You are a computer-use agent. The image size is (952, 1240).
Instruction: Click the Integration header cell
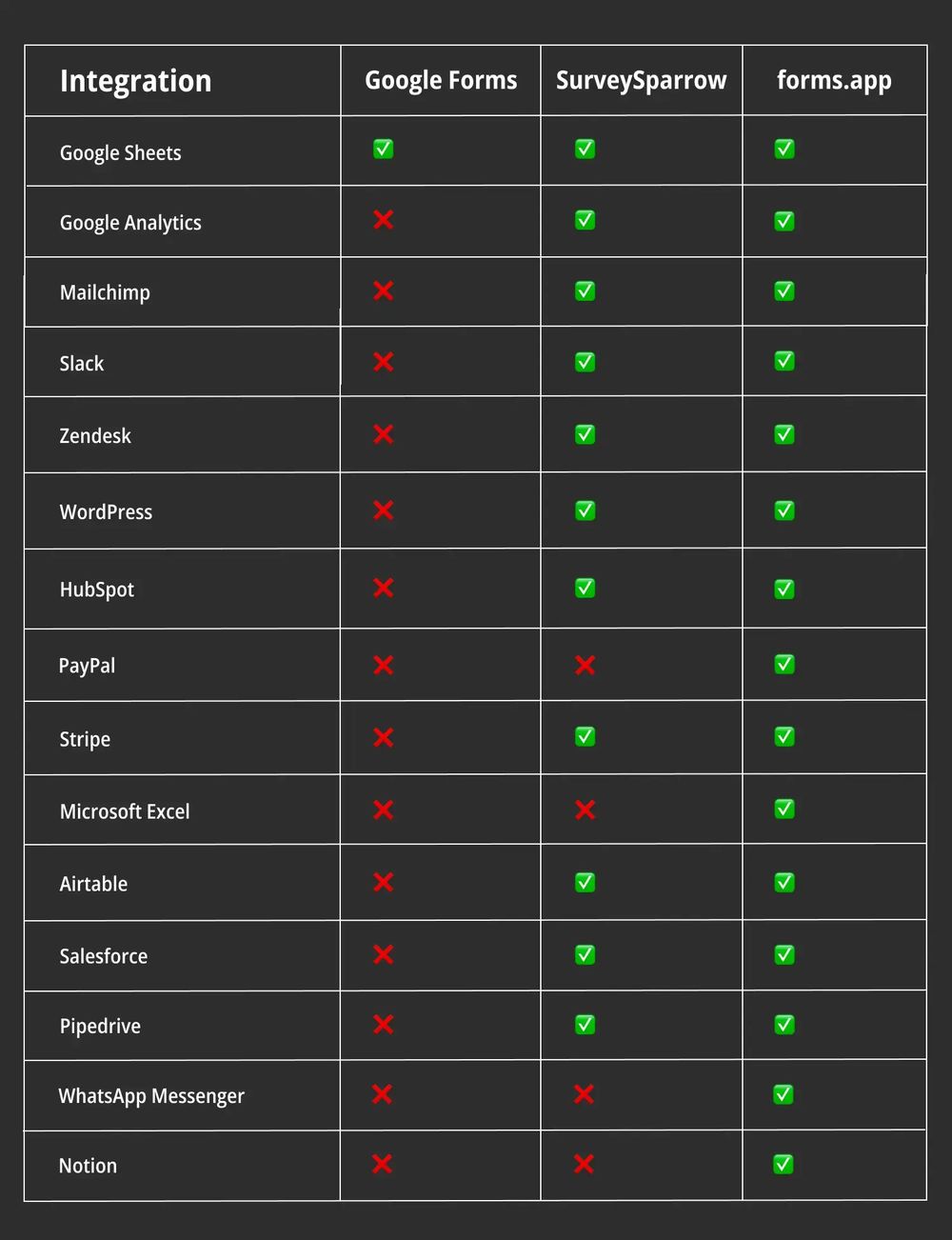point(136,81)
